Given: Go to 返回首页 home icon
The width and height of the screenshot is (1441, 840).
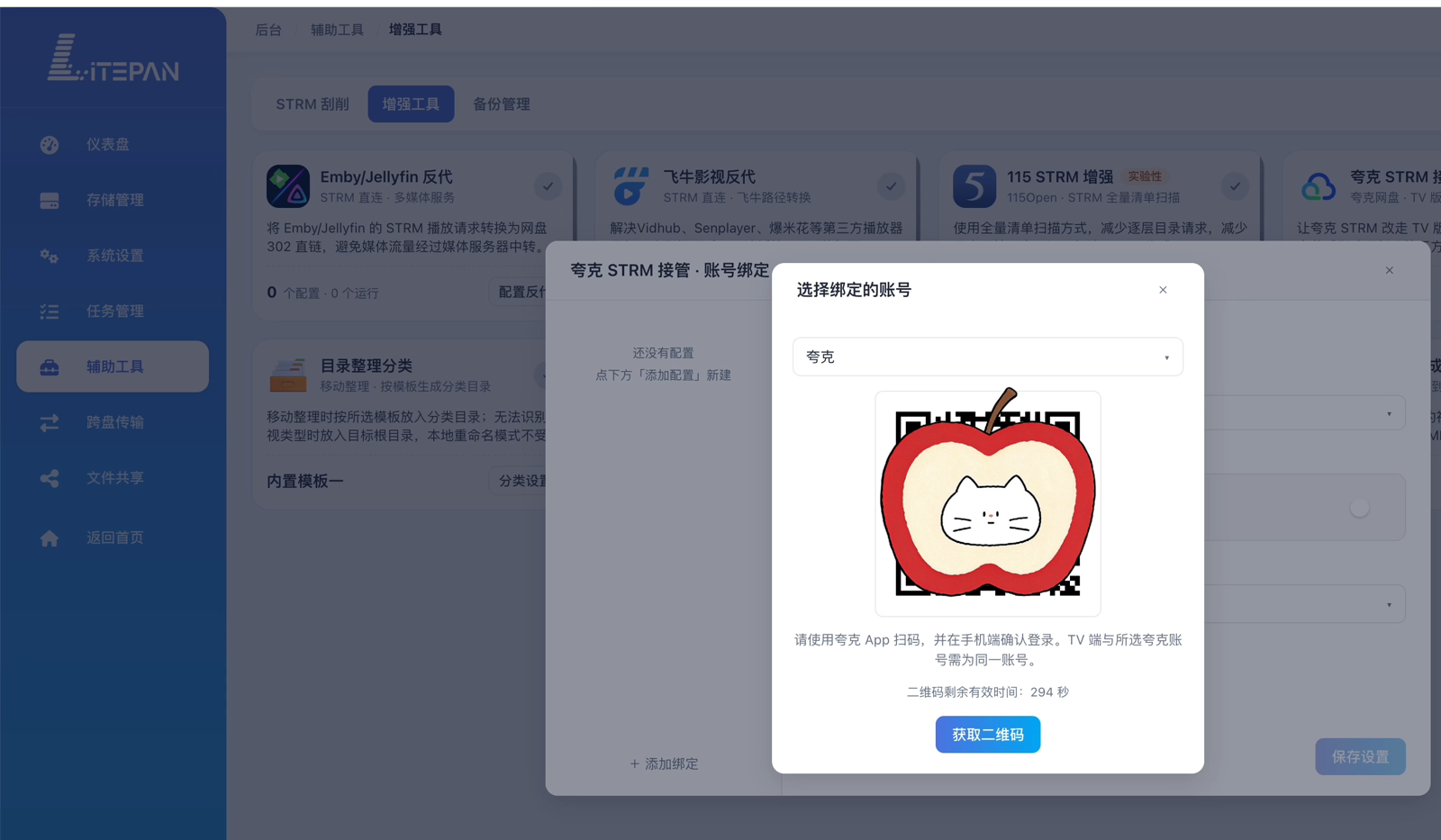Looking at the screenshot, I should pyautogui.click(x=50, y=537).
